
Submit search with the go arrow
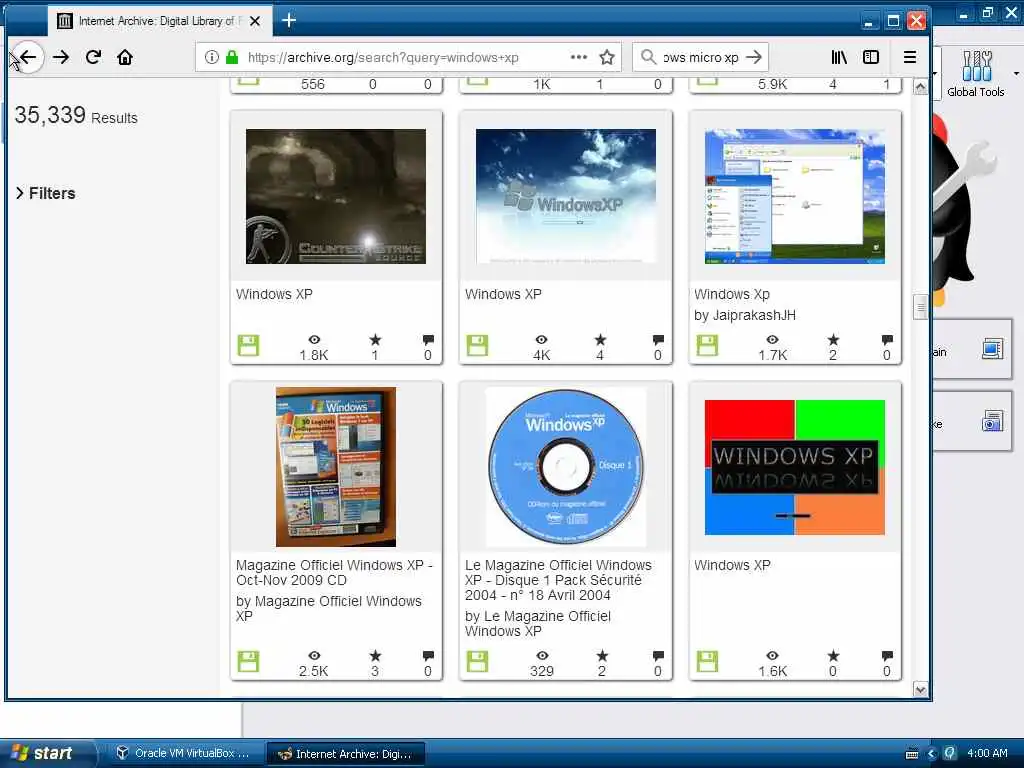pos(754,57)
